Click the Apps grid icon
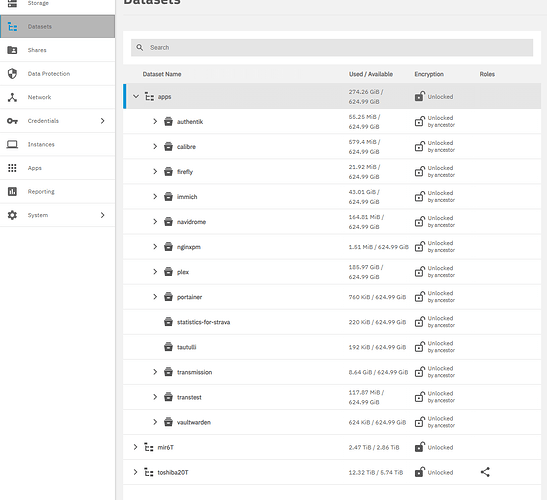This screenshot has width=547, height=500. click(x=12, y=168)
